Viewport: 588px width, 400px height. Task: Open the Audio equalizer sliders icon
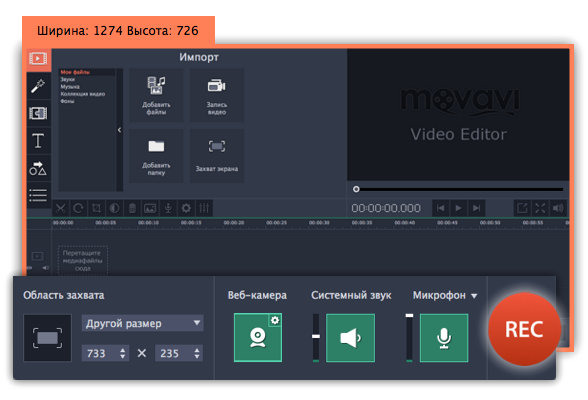click(x=204, y=208)
